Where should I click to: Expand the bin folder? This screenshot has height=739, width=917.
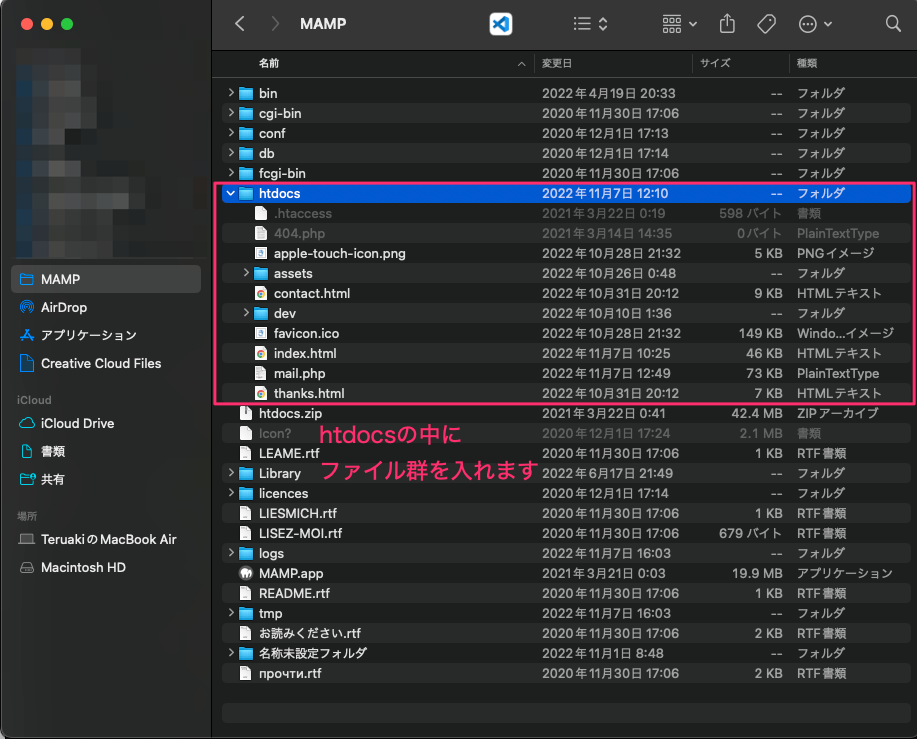[230, 93]
